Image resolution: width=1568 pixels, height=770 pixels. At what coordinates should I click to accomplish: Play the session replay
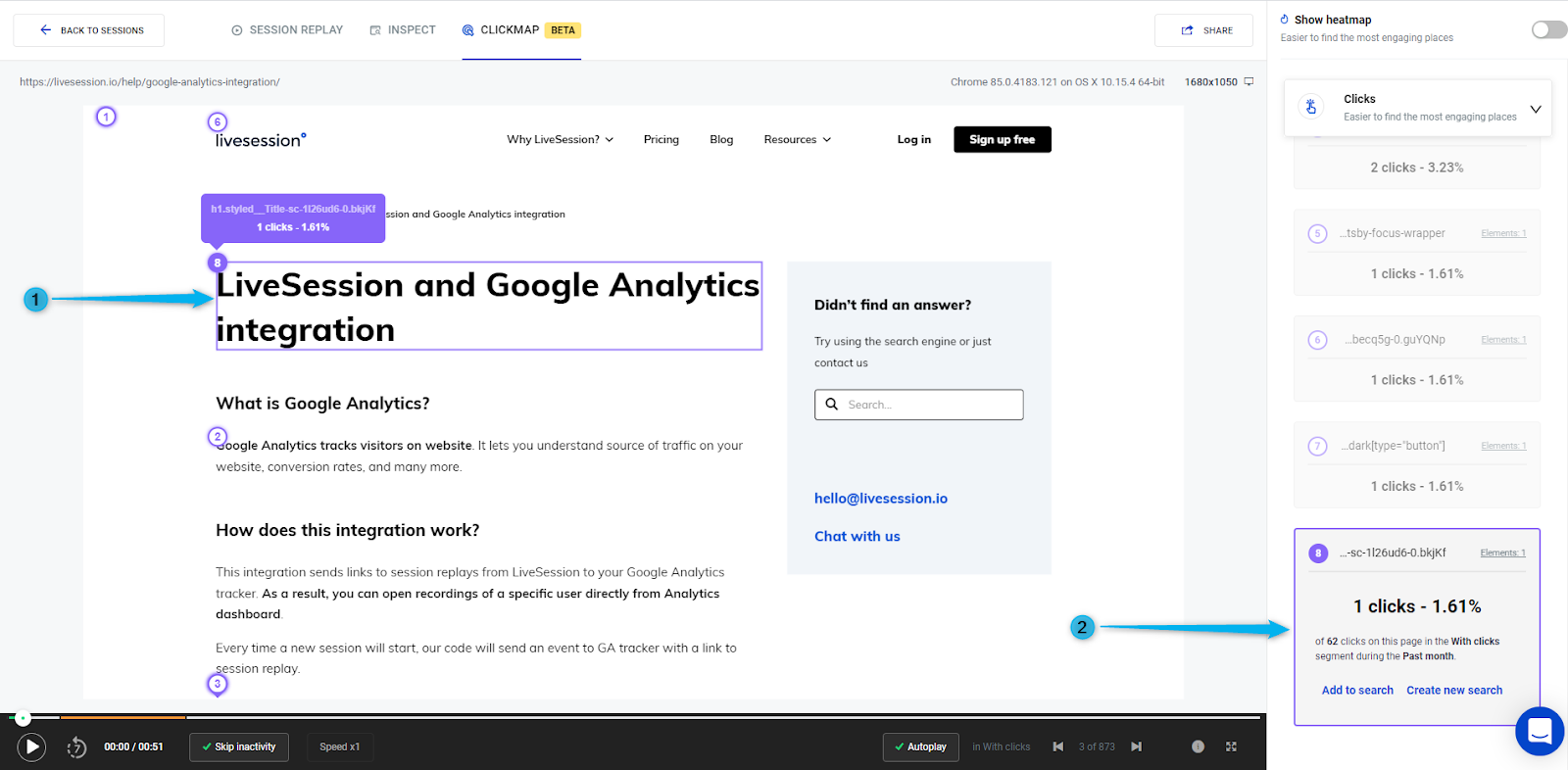(31, 747)
